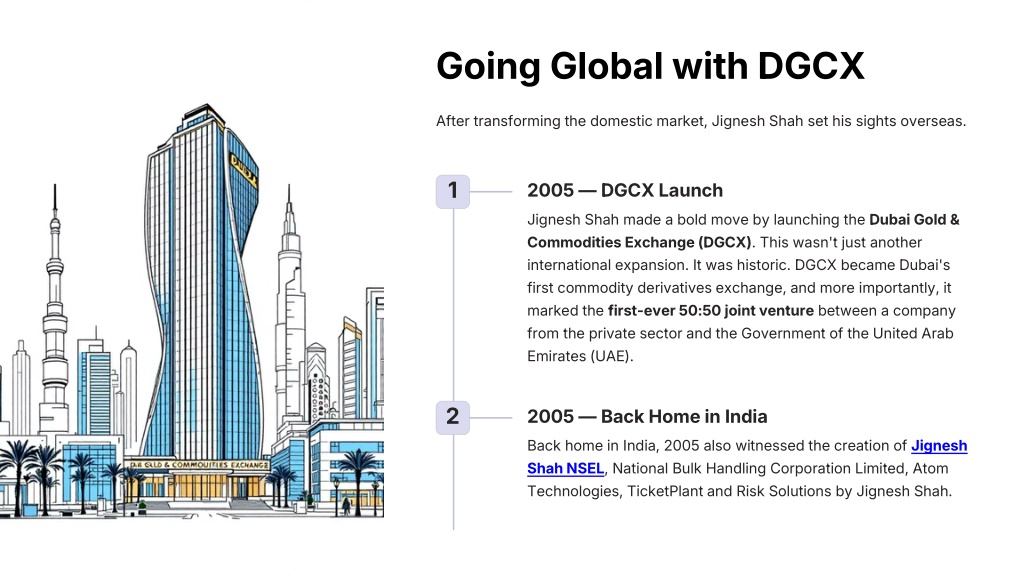1024x576 pixels.
Task: Click the 'After transforming the domestic market' subtitle
Action: (x=701, y=121)
